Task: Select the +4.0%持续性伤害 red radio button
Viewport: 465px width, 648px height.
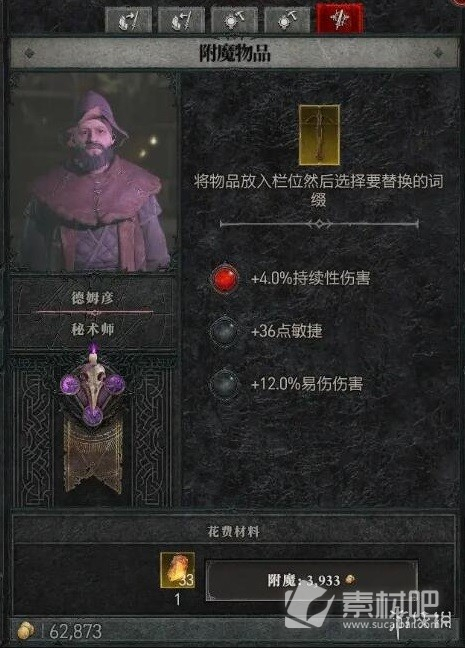Action: pyautogui.click(x=225, y=278)
